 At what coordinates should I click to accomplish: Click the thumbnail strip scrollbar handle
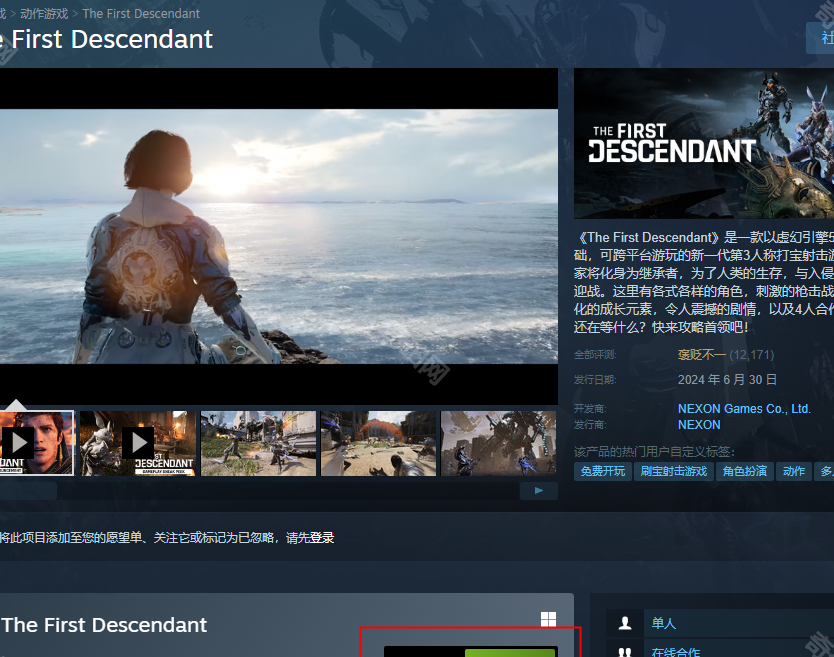(28, 490)
